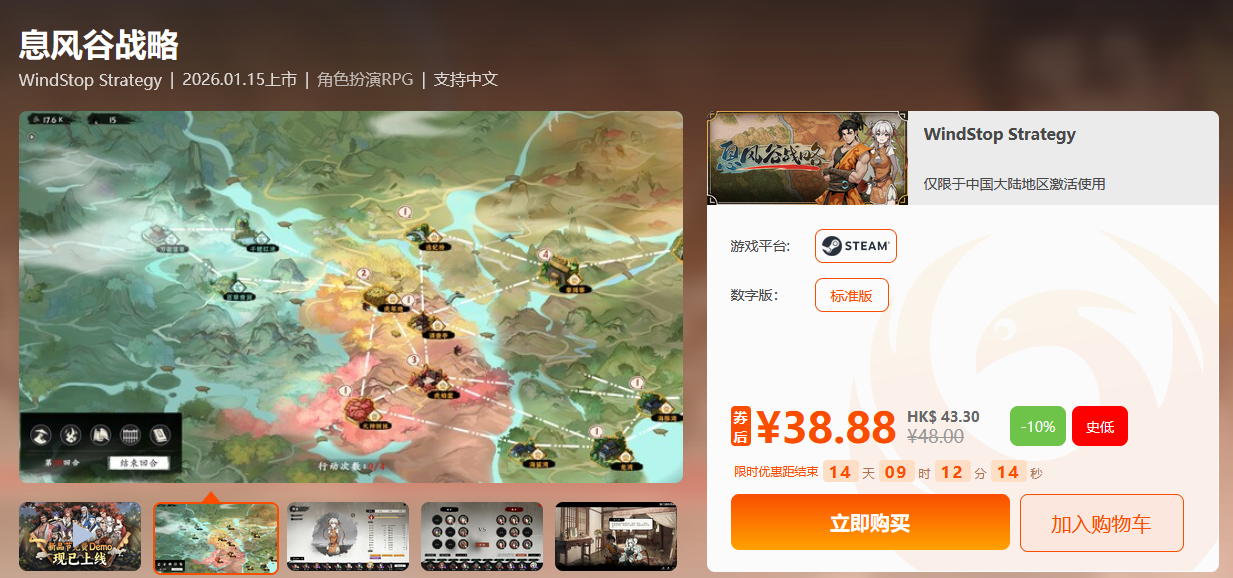Click the 息风谷战略 game title heading
The width and height of the screenshot is (1233, 578).
point(99,45)
